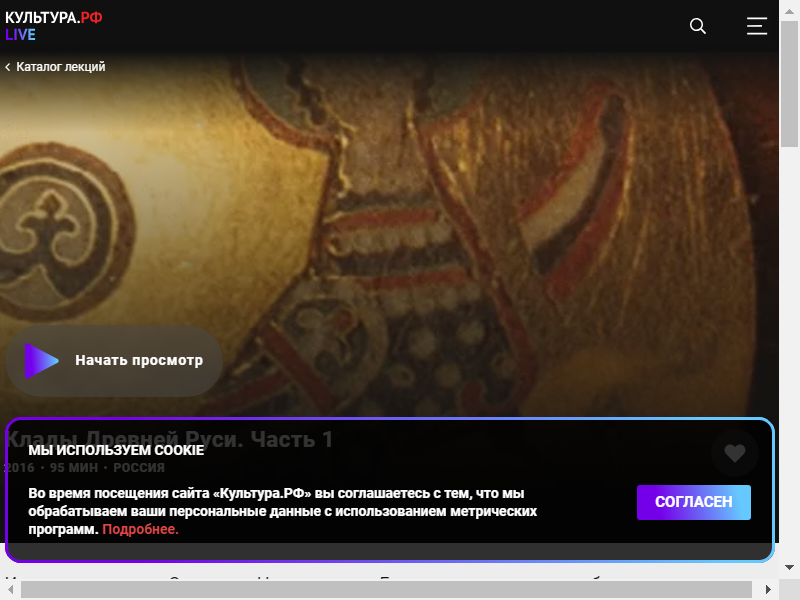Open the Подробнее link in cookie notice

[140, 529]
